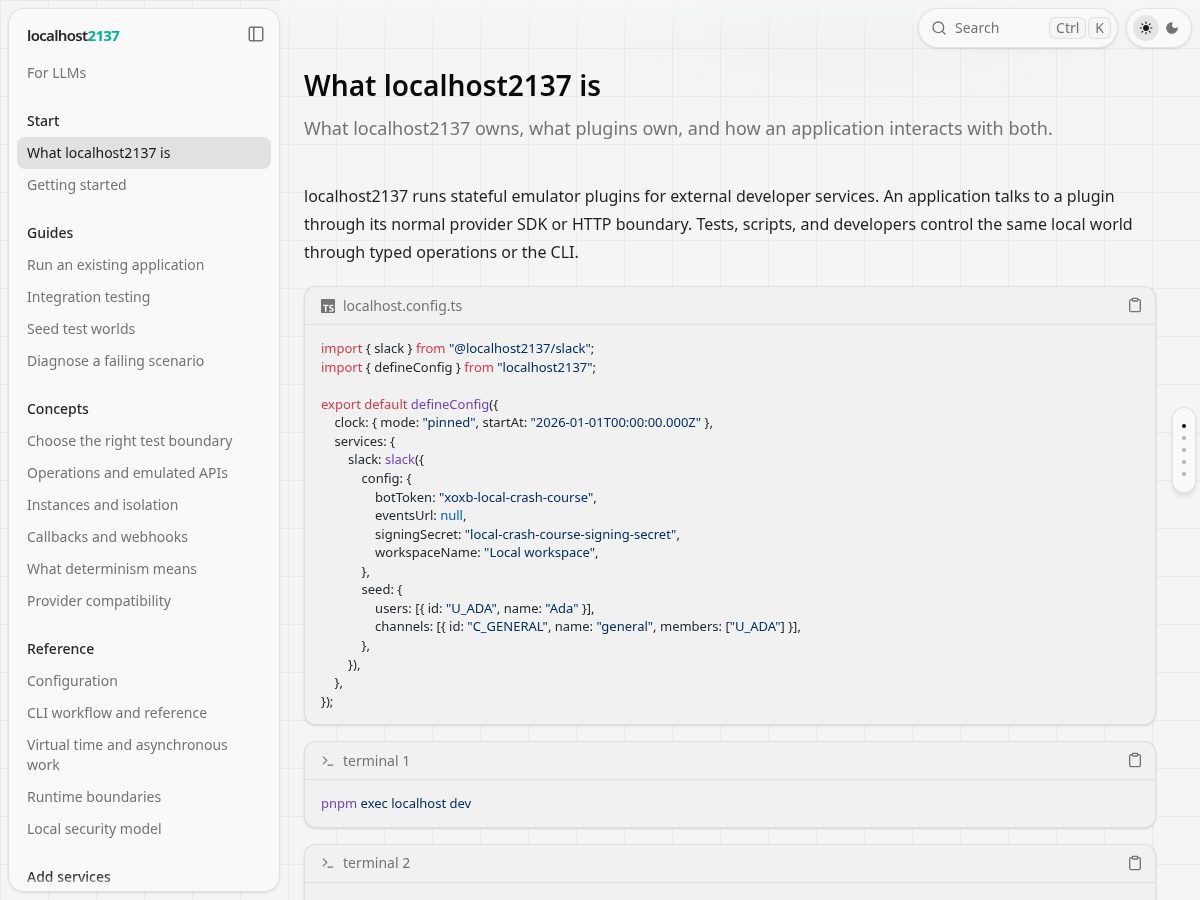Image resolution: width=1200 pixels, height=900 pixels.
Task: Open Provider compatibility page
Action: coord(144,601)
